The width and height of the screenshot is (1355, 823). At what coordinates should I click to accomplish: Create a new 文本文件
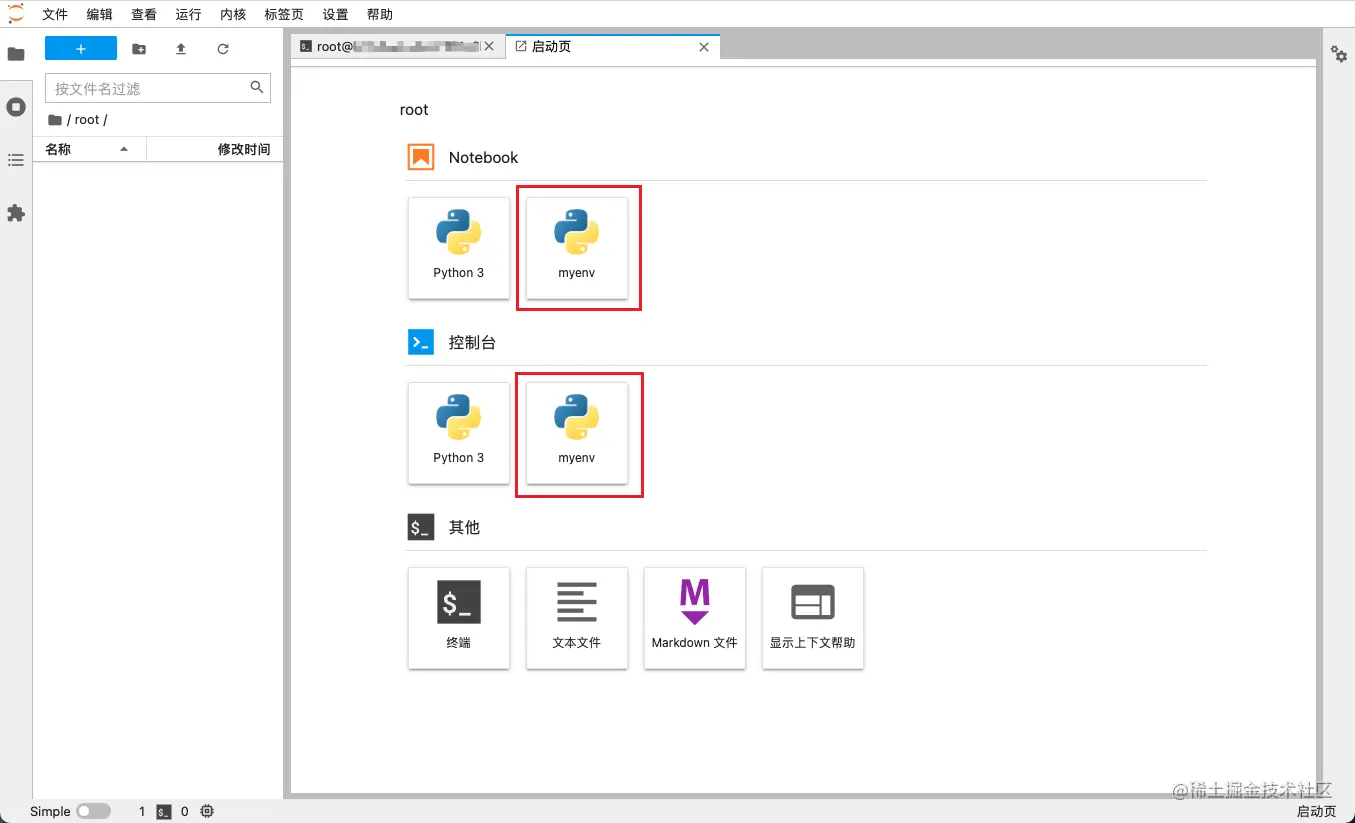click(577, 617)
